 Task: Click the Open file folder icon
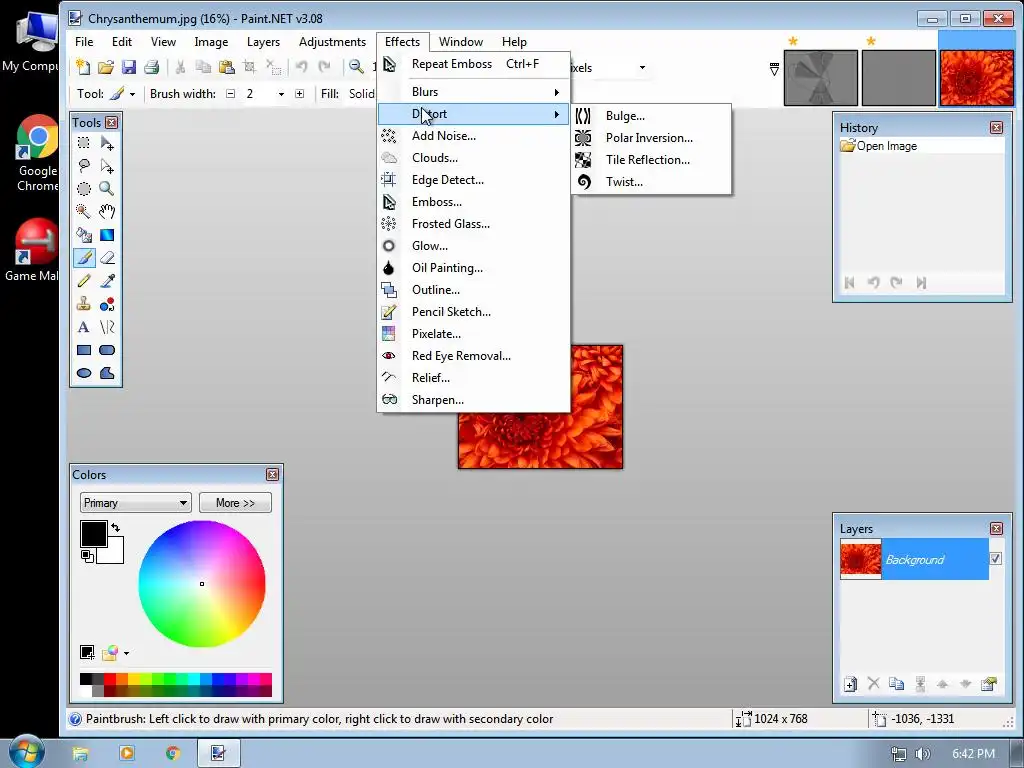click(106, 67)
